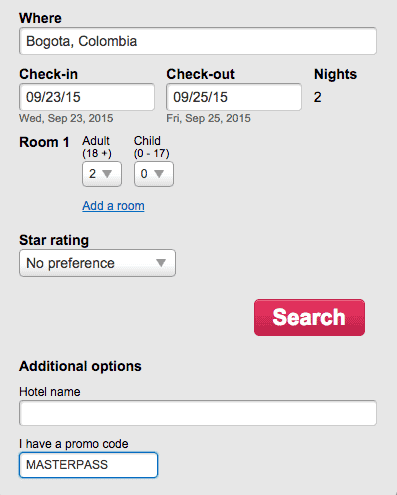
Task: Click the red Search button
Action: click(x=309, y=317)
